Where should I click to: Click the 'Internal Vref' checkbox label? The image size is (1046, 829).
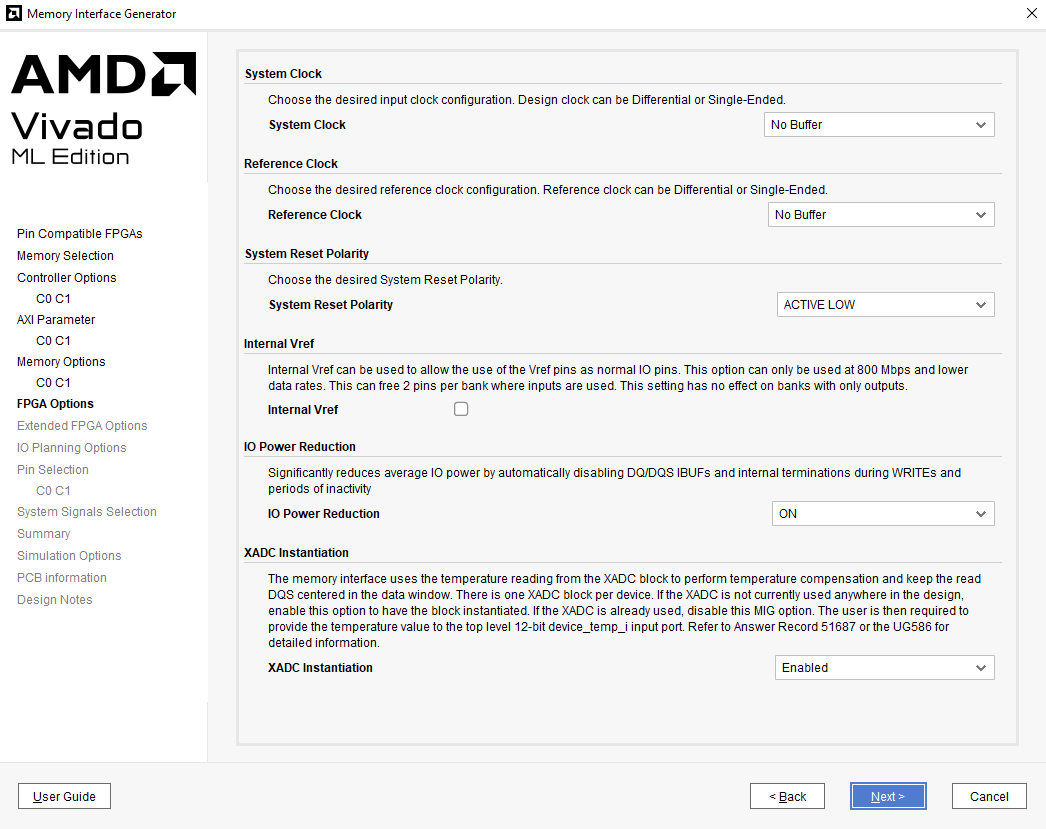pyautogui.click(x=303, y=409)
